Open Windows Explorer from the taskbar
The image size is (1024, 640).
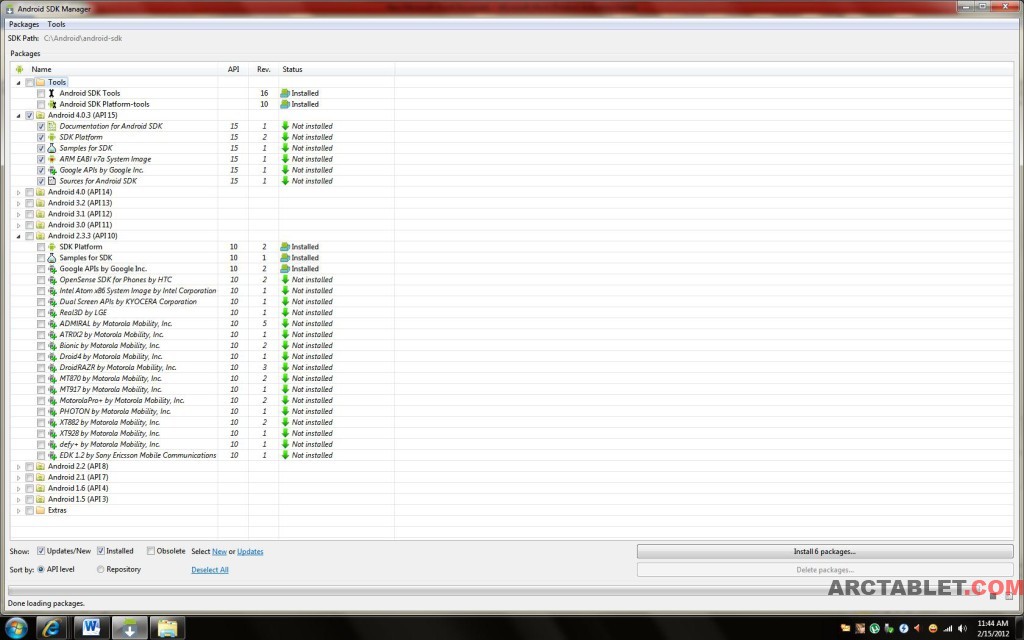pyautogui.click(x=167, y=628)
